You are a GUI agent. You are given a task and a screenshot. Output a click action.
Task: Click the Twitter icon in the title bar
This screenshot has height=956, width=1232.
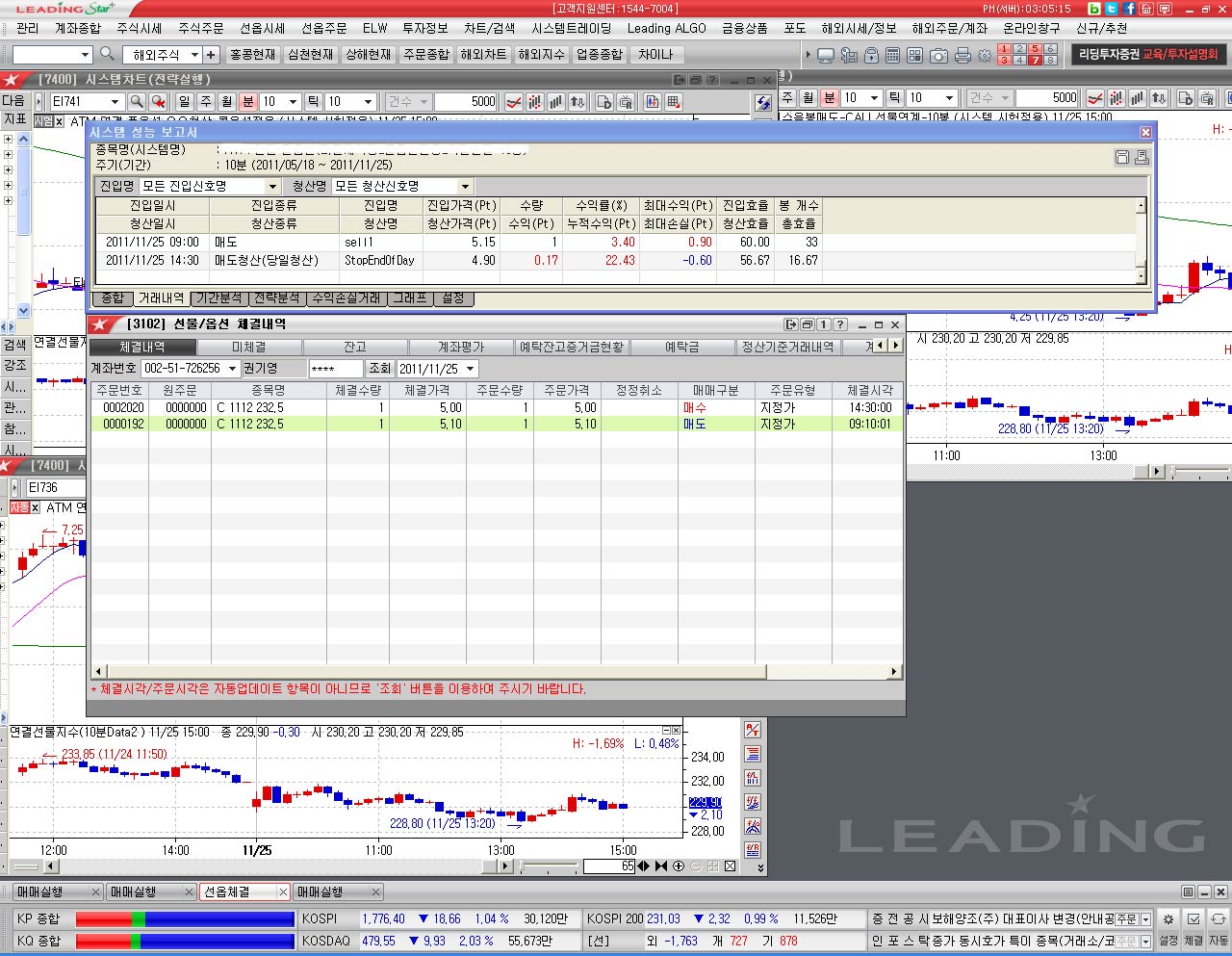pos(1111,9)
